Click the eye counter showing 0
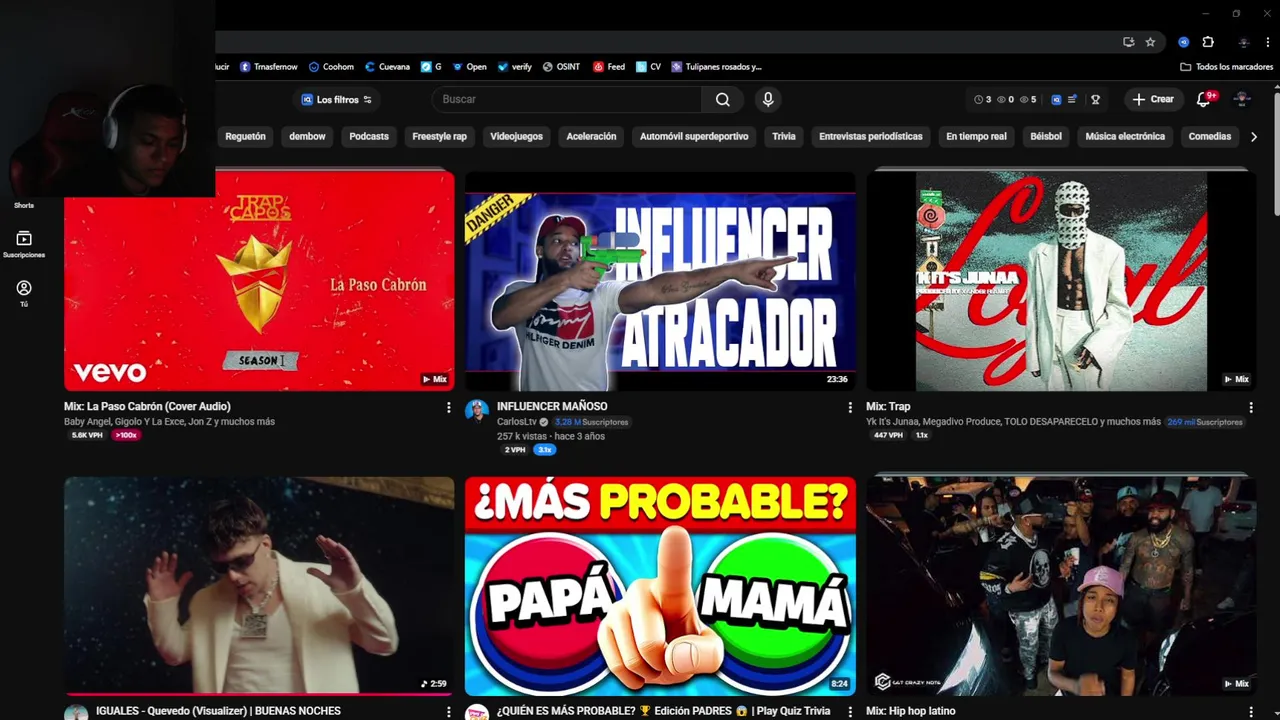 coord(1005,99)
